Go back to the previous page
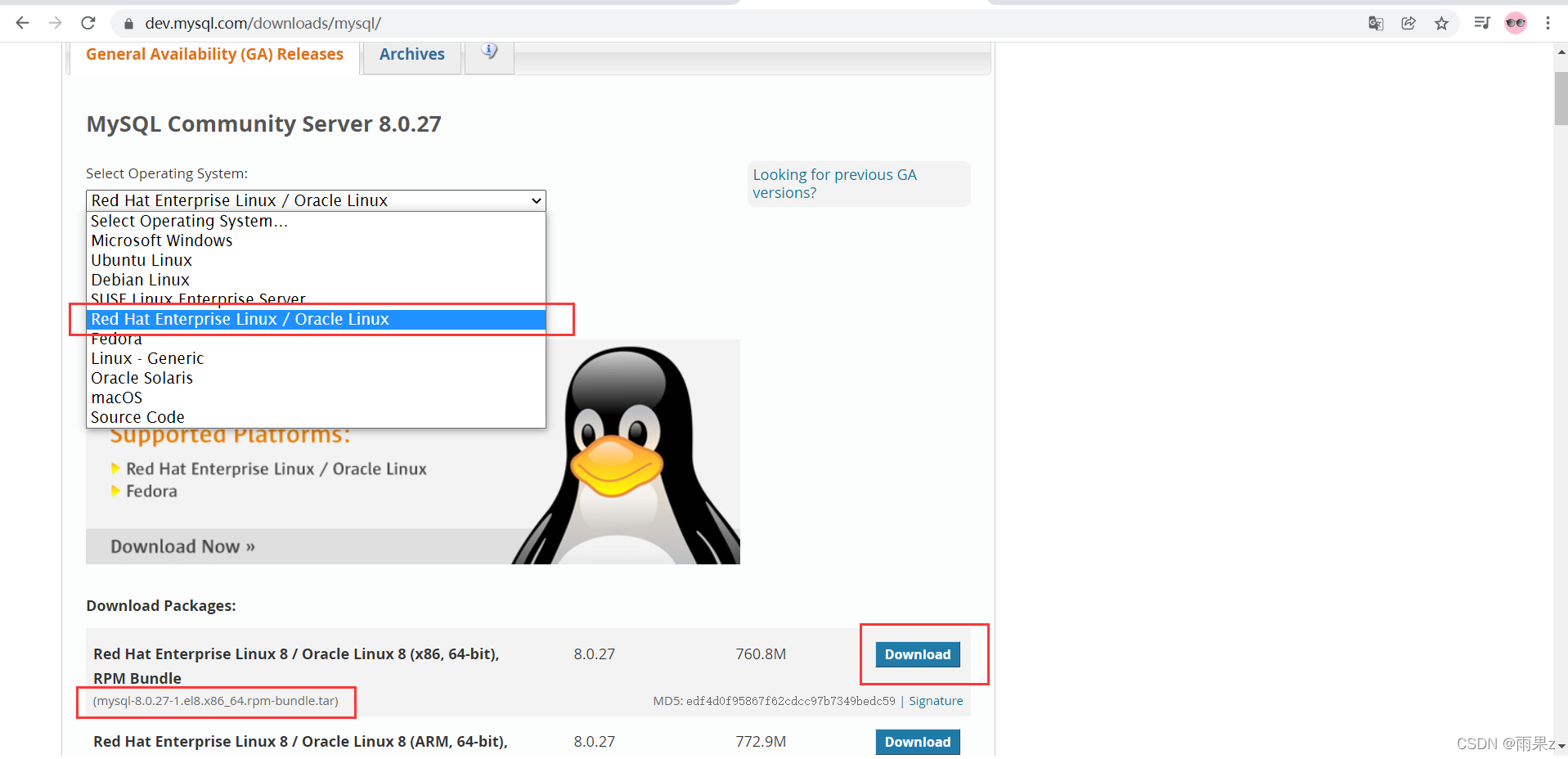Viewport: 1568px width, 759px height. tap(23, 23)
